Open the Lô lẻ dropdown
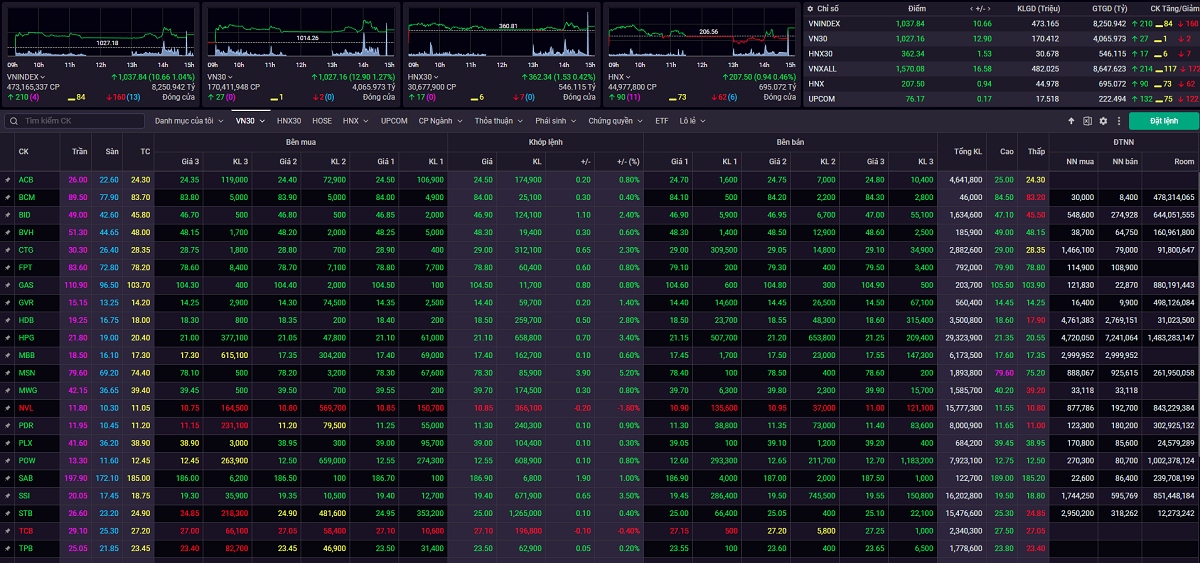The height and width of the screenshot is (563, 1200). pos(693,121)
